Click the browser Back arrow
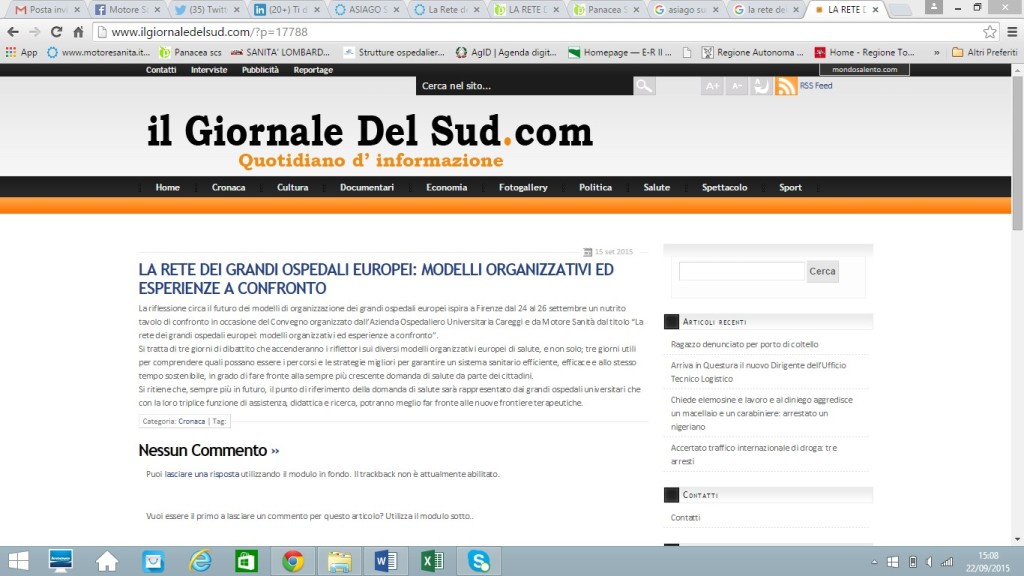The width and height of the screenshot is (1024, 576). pos(13,31)
